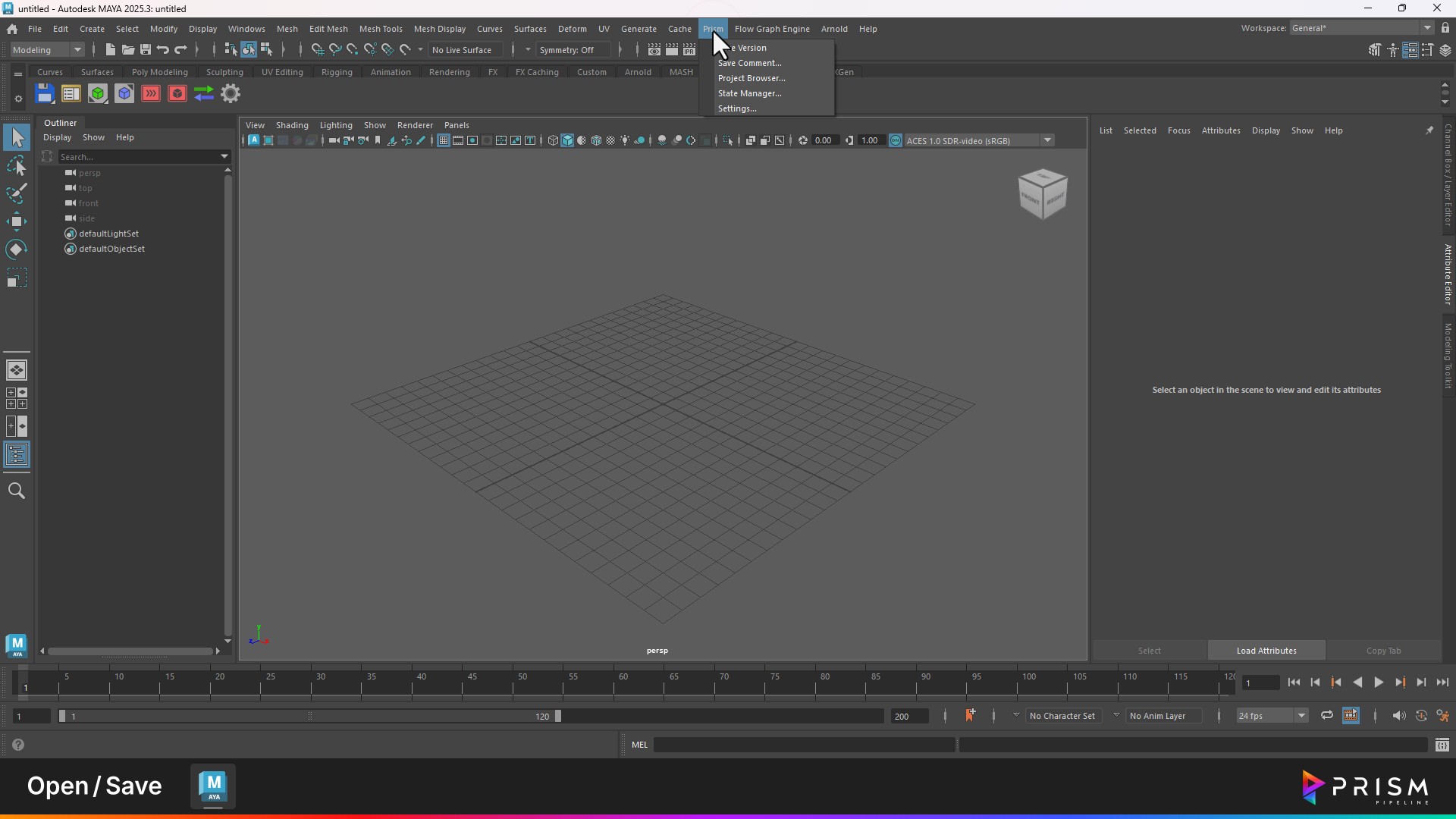Click the MEL command input field
Image resolution: width=1456 pixels, height=819 pixels.
[x=804, y=745]
